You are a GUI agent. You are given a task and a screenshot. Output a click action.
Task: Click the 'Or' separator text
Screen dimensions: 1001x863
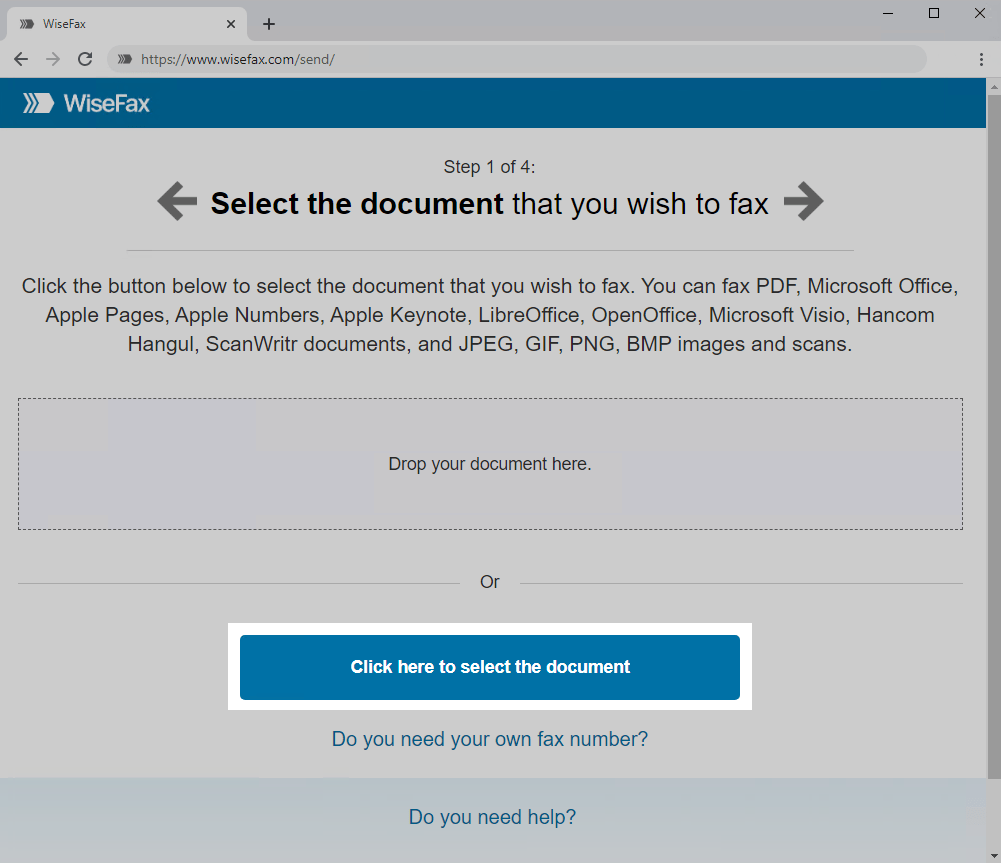[490, 582]
